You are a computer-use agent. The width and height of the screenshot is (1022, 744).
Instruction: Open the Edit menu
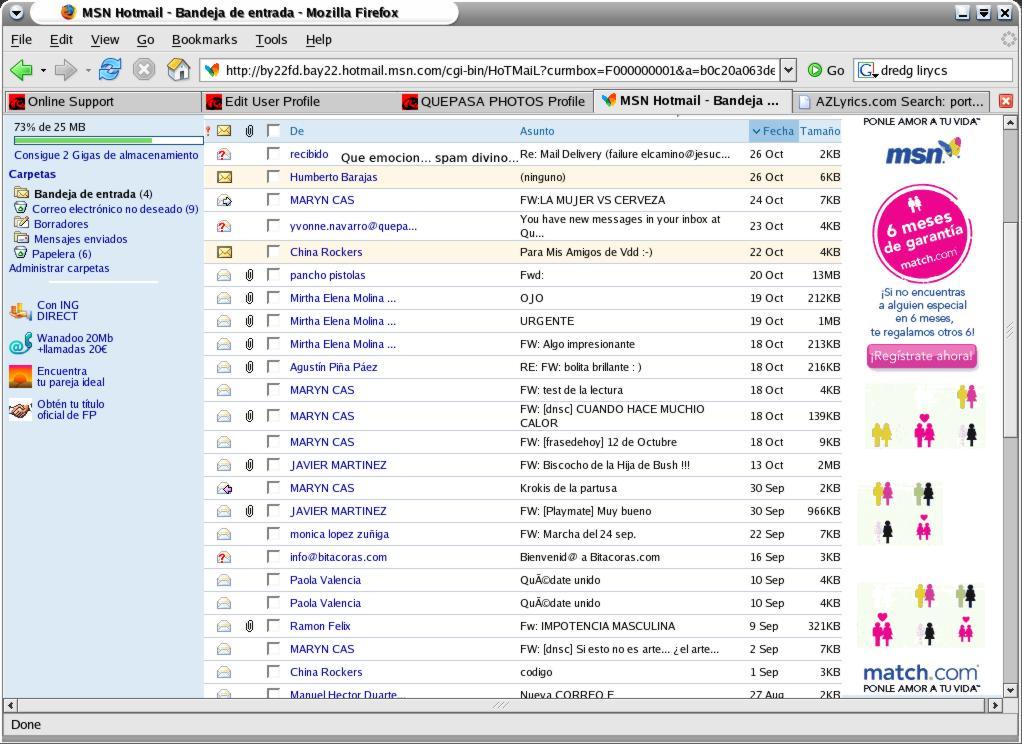click(61, 40)
